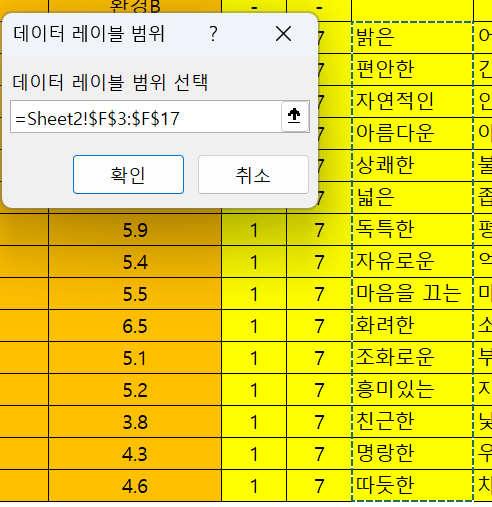Select the cell containing 아름다운
Image resolution: width=492 pixels, height=507 pixels.
pyautogui.click(x=412, y=133)
